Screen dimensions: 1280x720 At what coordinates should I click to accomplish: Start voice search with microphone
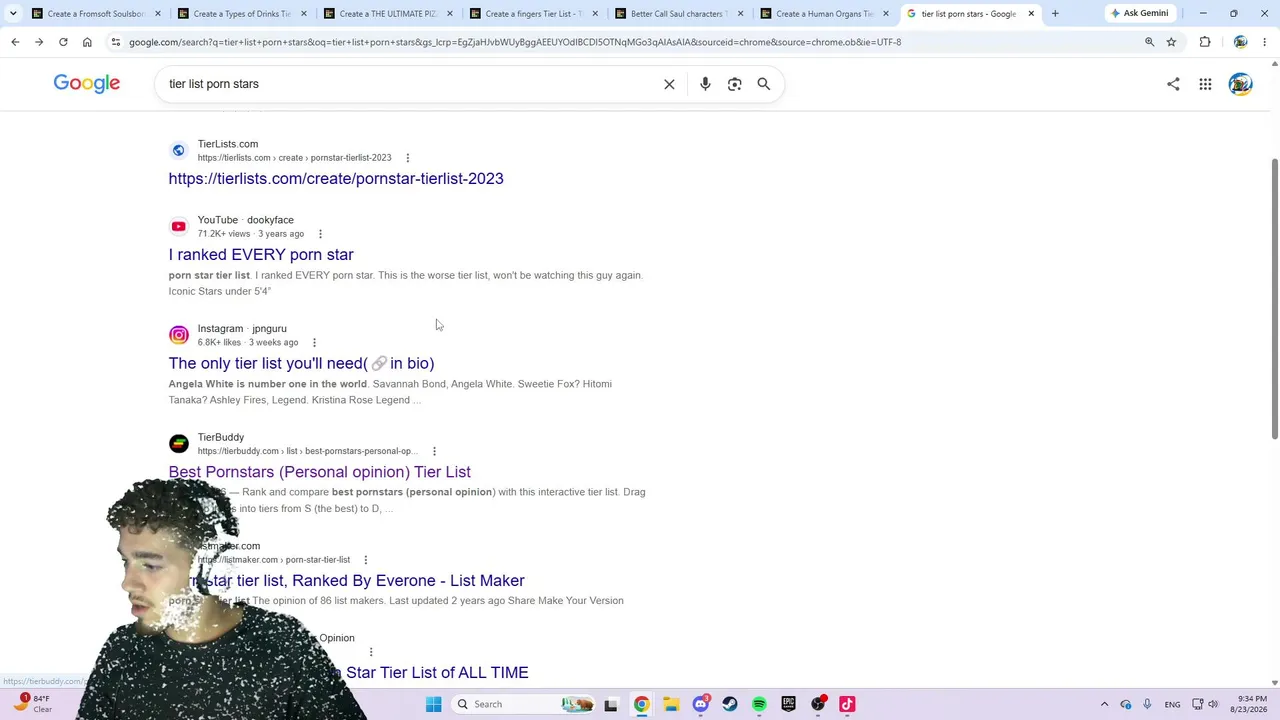(x=705, y=84)
